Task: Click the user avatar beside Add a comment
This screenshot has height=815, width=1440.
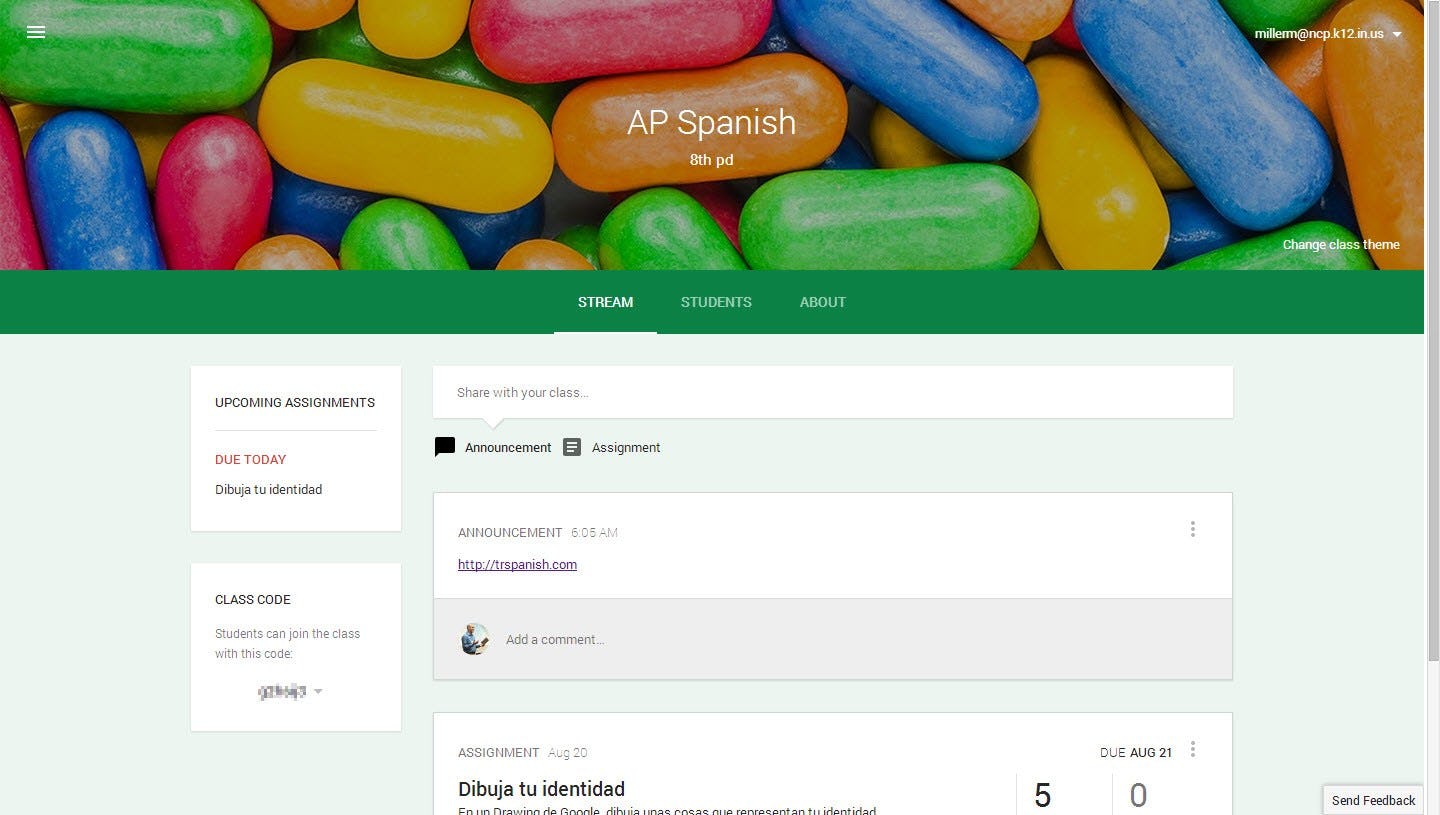Action: (x=475, y=639)
